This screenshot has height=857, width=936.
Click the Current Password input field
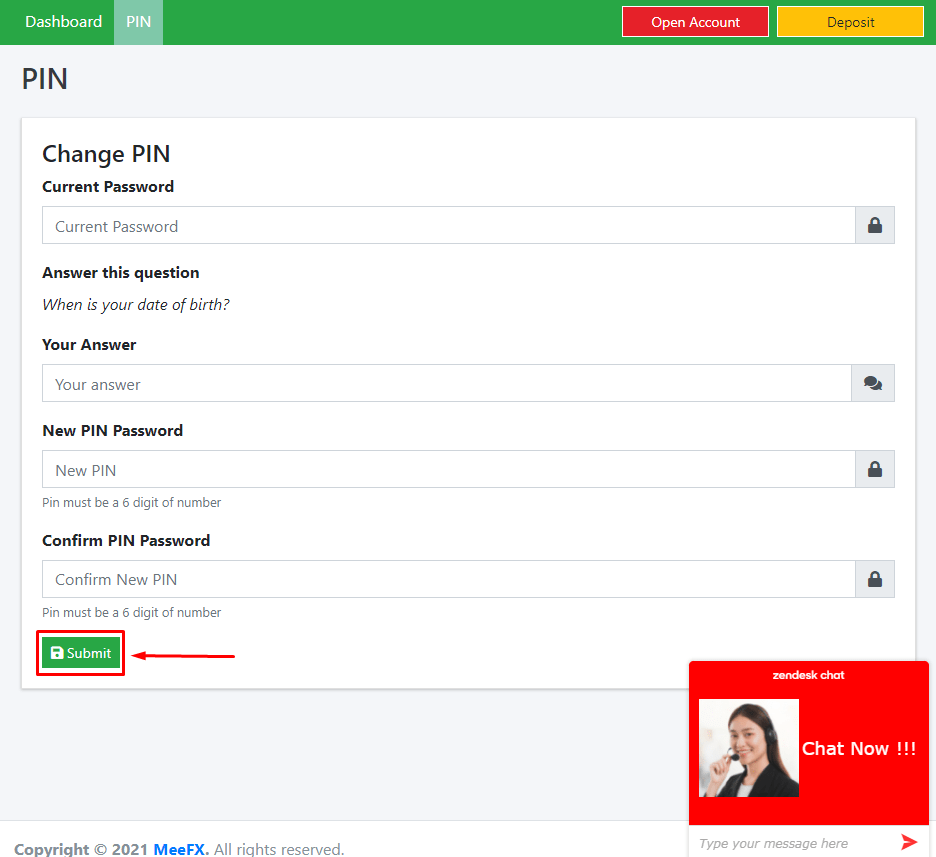(447, 225)
